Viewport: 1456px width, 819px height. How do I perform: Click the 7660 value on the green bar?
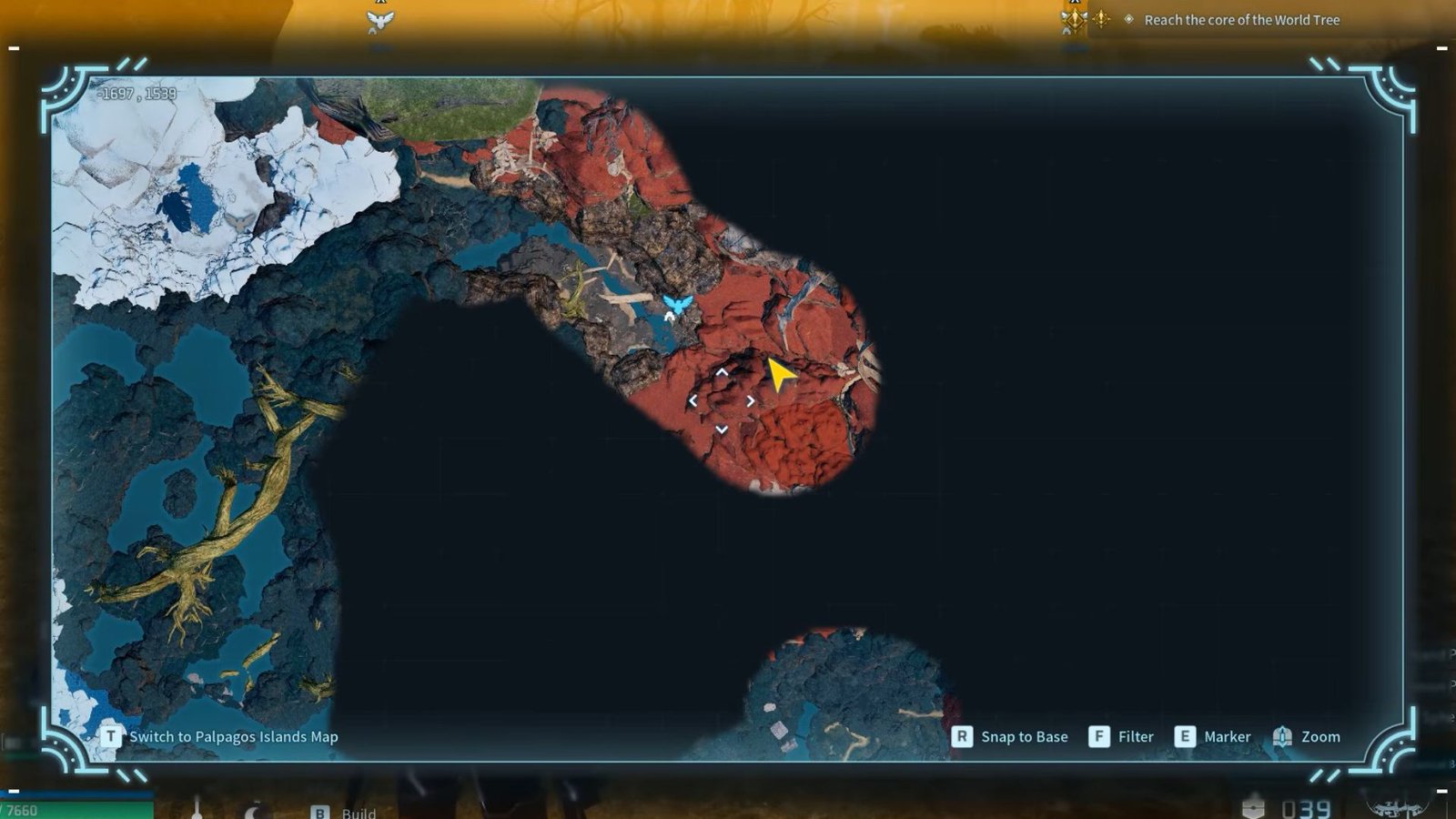click(x=20, y=810)
